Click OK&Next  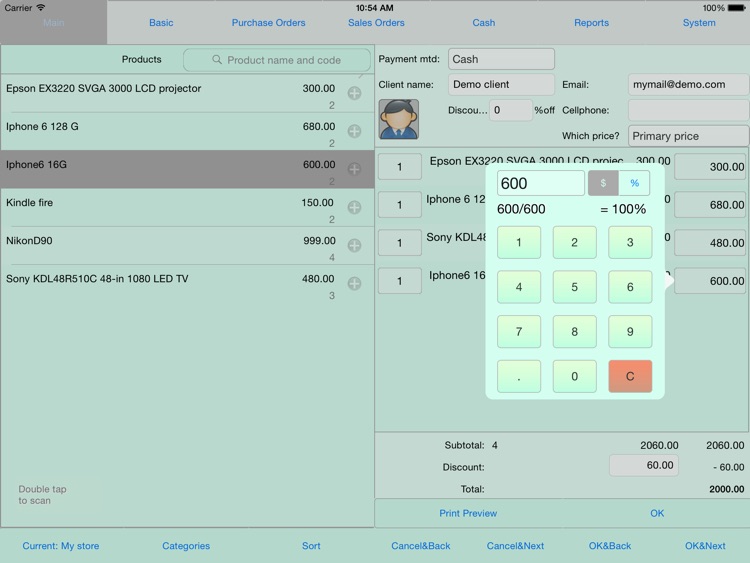[x=705, y=546]
